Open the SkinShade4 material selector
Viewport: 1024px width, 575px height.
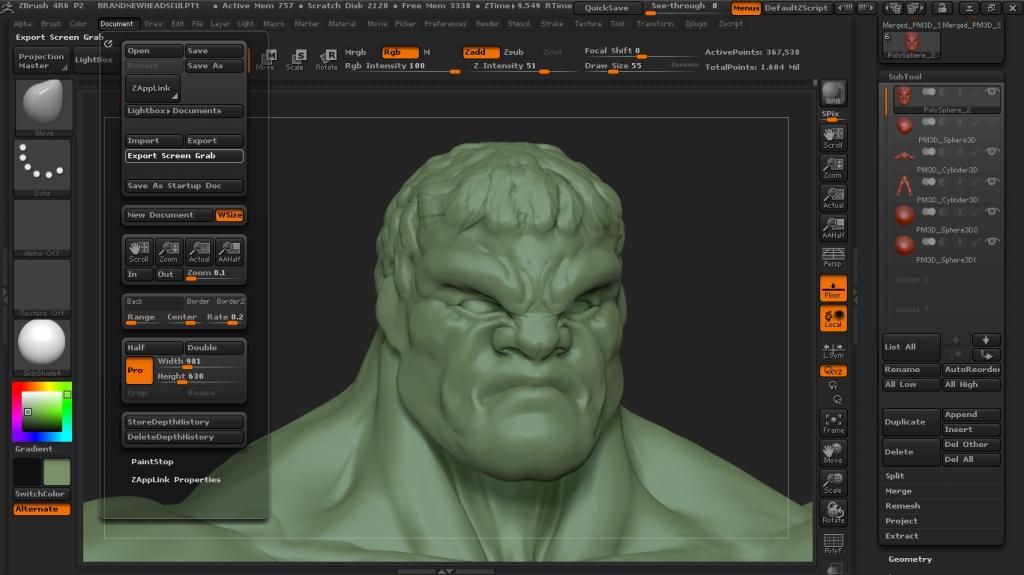[x=42, y=346]
